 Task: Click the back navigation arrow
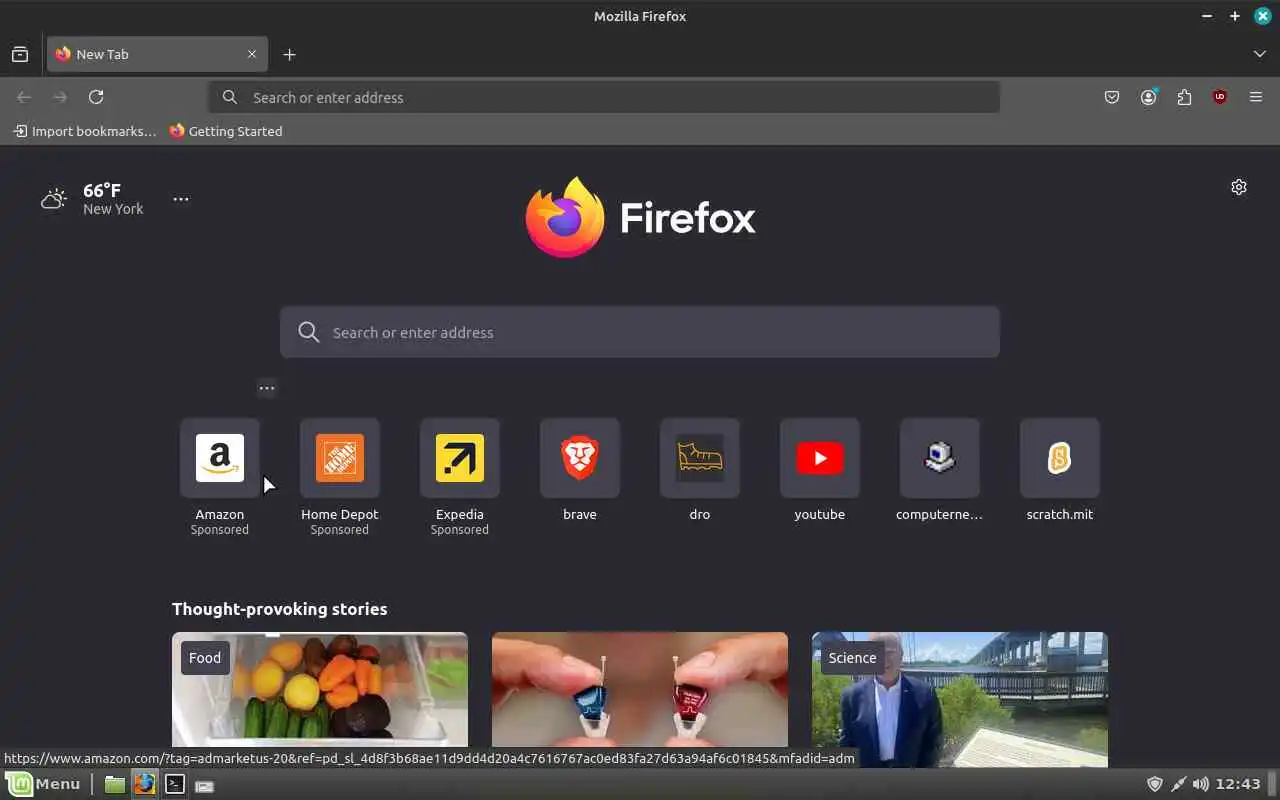coord(24,97)
